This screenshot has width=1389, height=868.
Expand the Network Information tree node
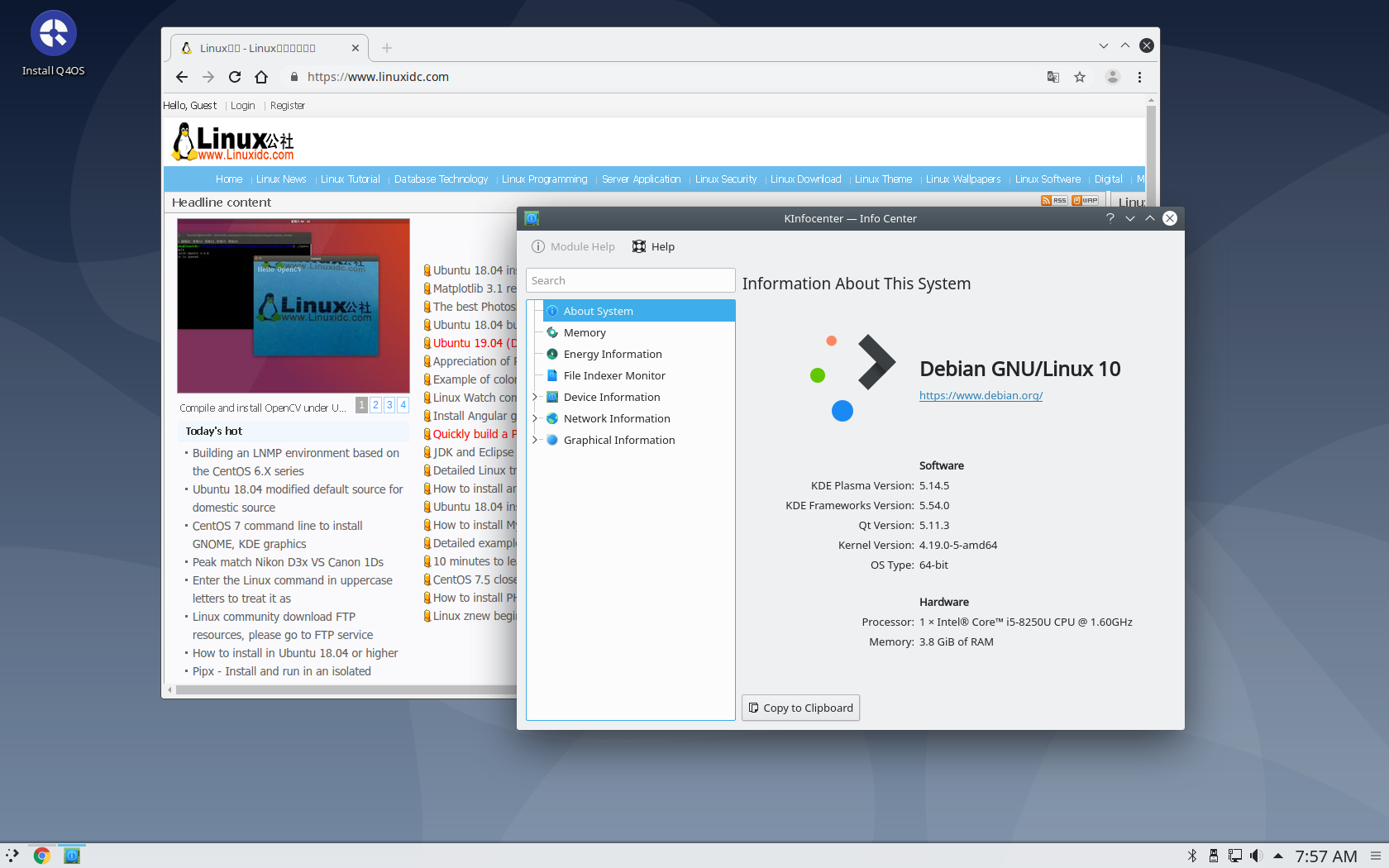[534, 418]
